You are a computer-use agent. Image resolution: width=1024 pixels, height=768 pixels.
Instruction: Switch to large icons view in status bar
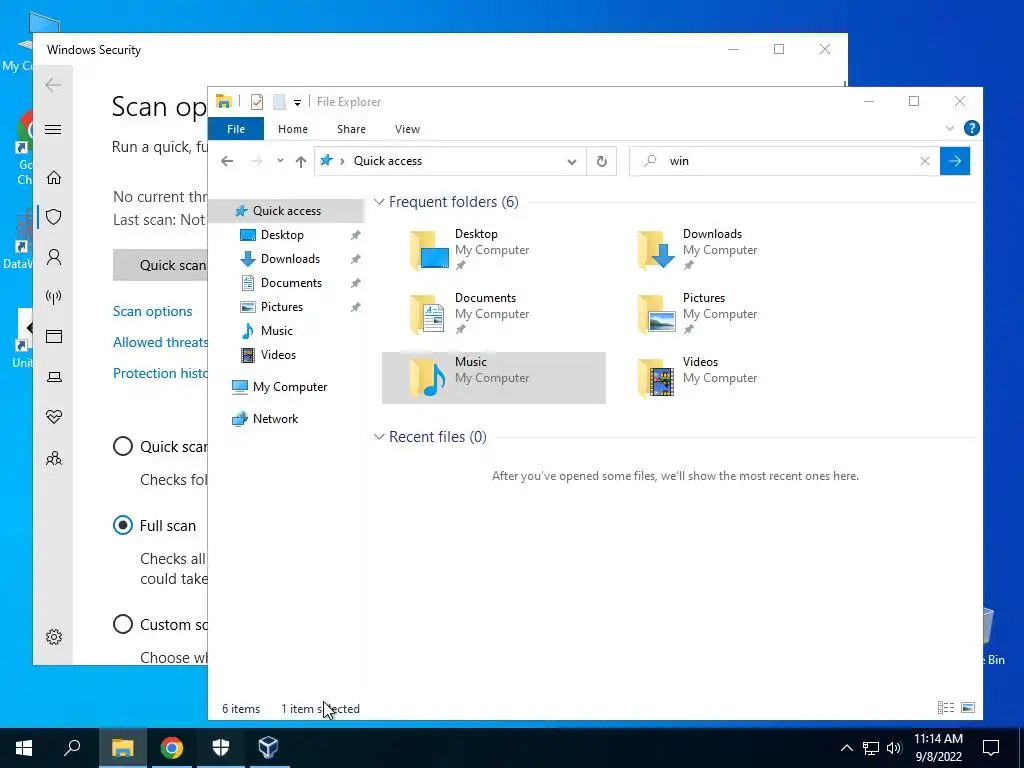(x=968, y=708)
